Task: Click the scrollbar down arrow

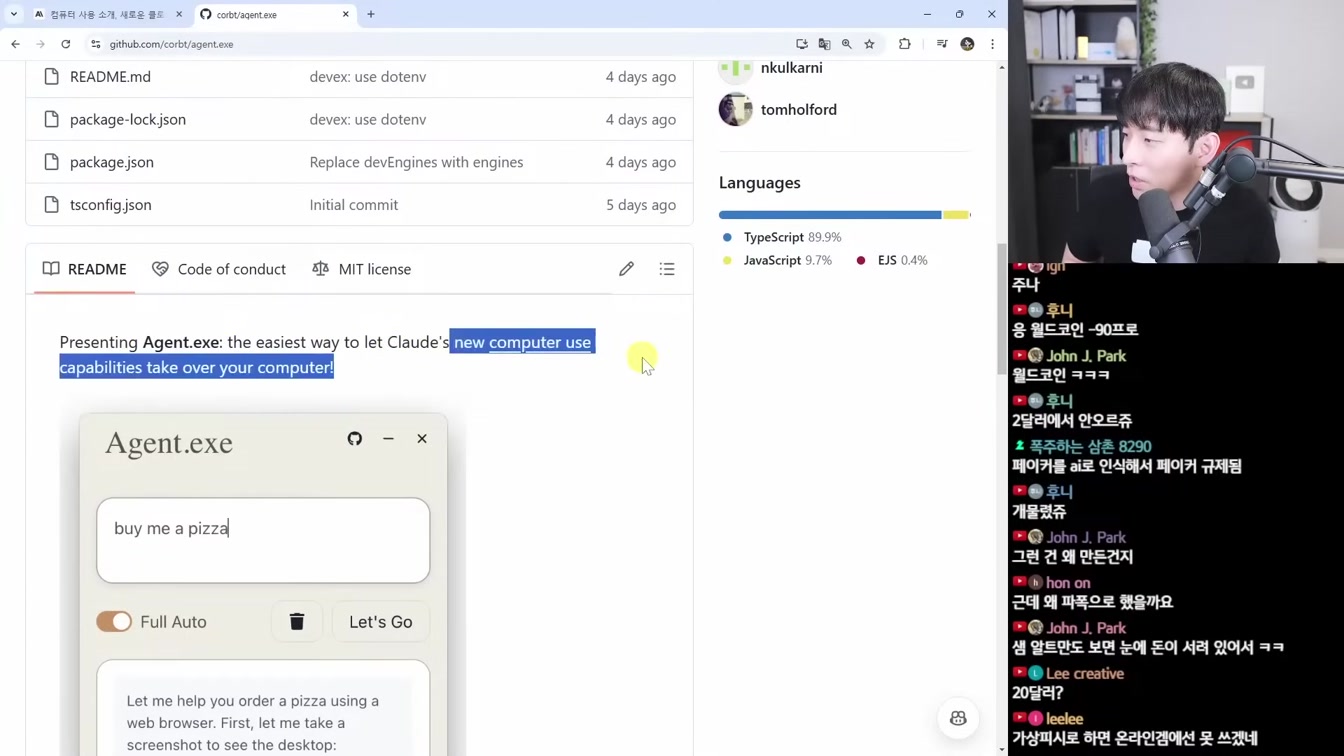Action: 1002,749
